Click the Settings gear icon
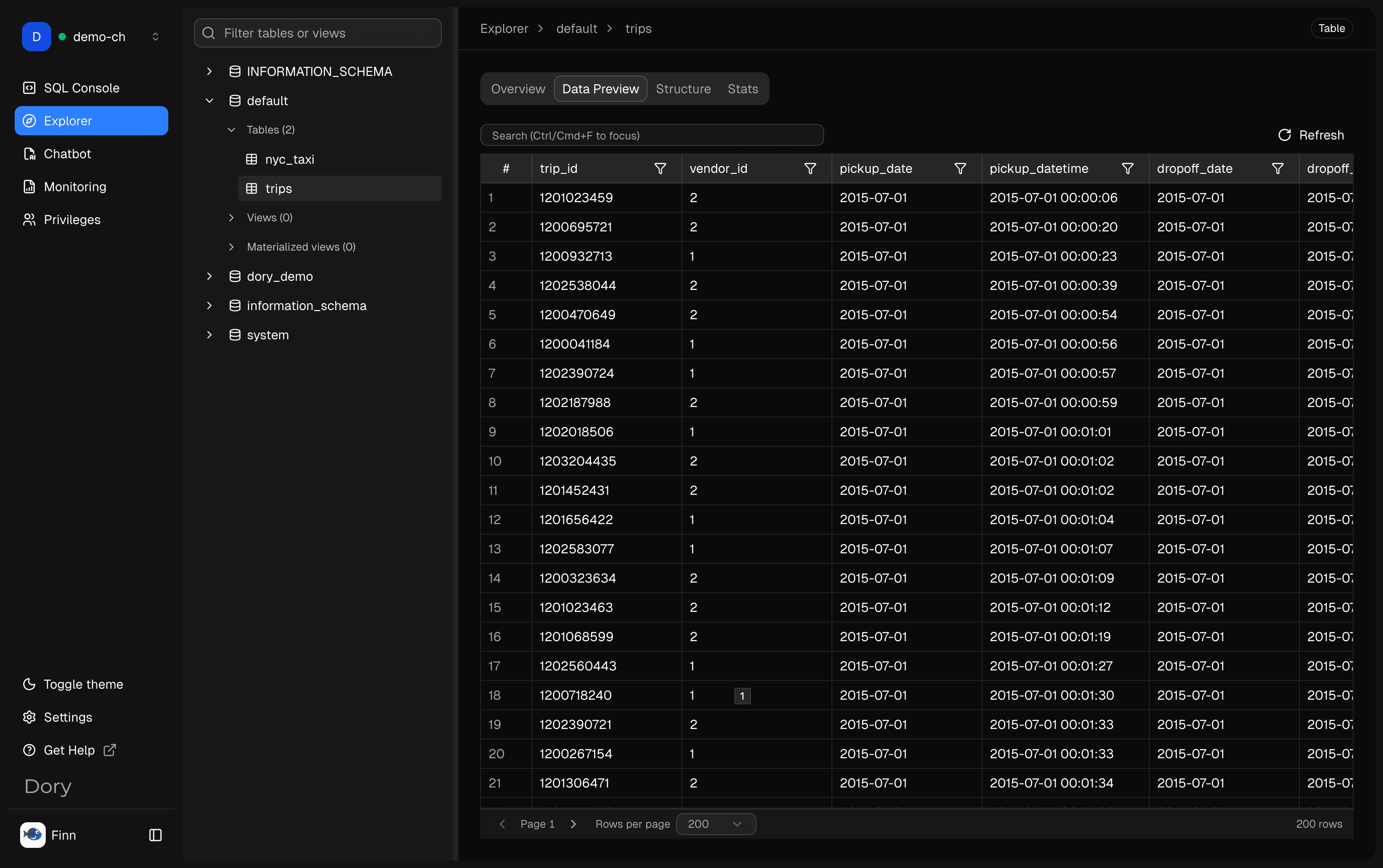Image resolution: width=1383 pixels, height=868 pixels. pyautogui.click(x=29, y=717)
